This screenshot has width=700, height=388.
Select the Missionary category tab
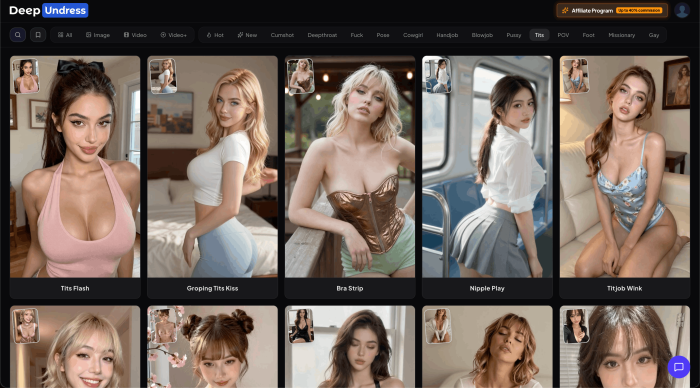[621, 35]
